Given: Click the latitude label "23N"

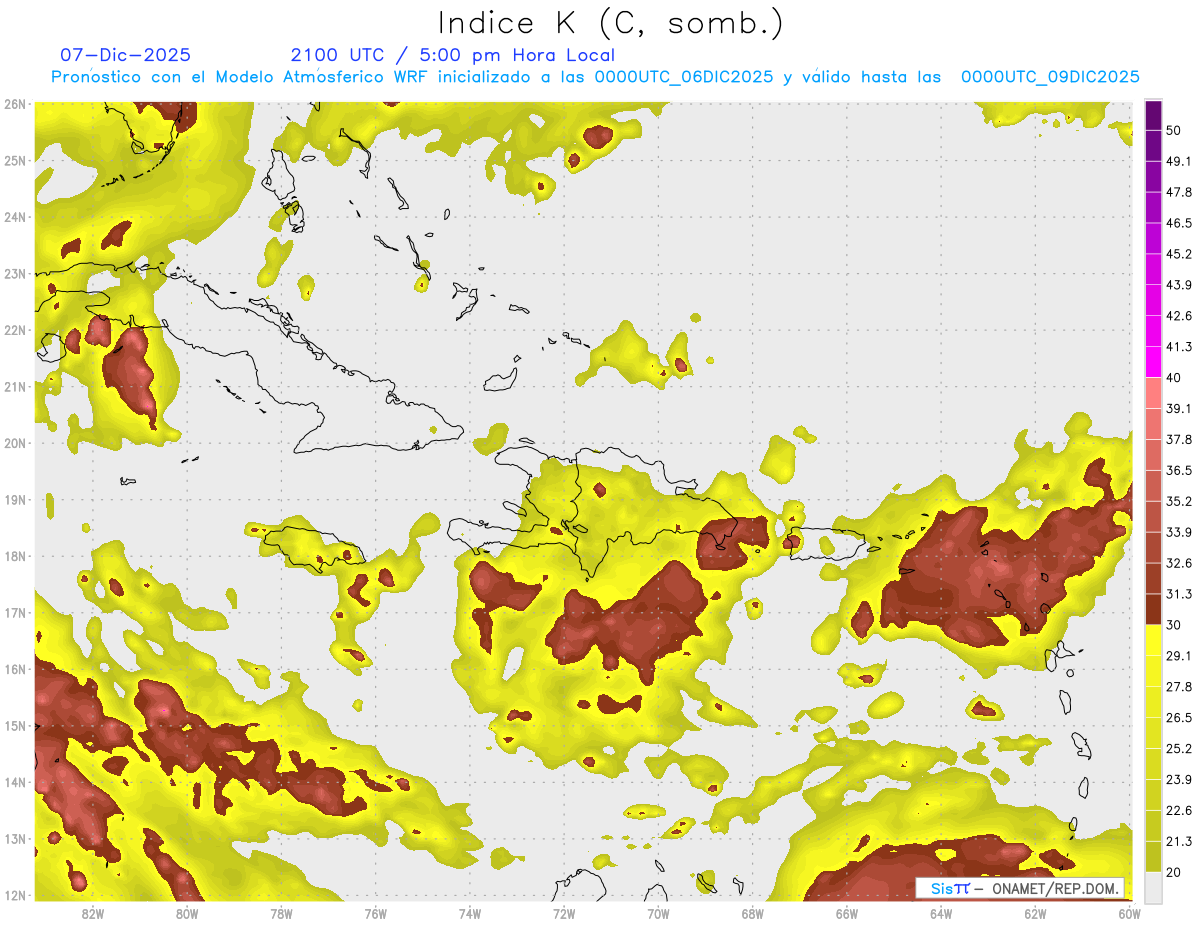Looking at the screenshot, I should pos(15,273).
